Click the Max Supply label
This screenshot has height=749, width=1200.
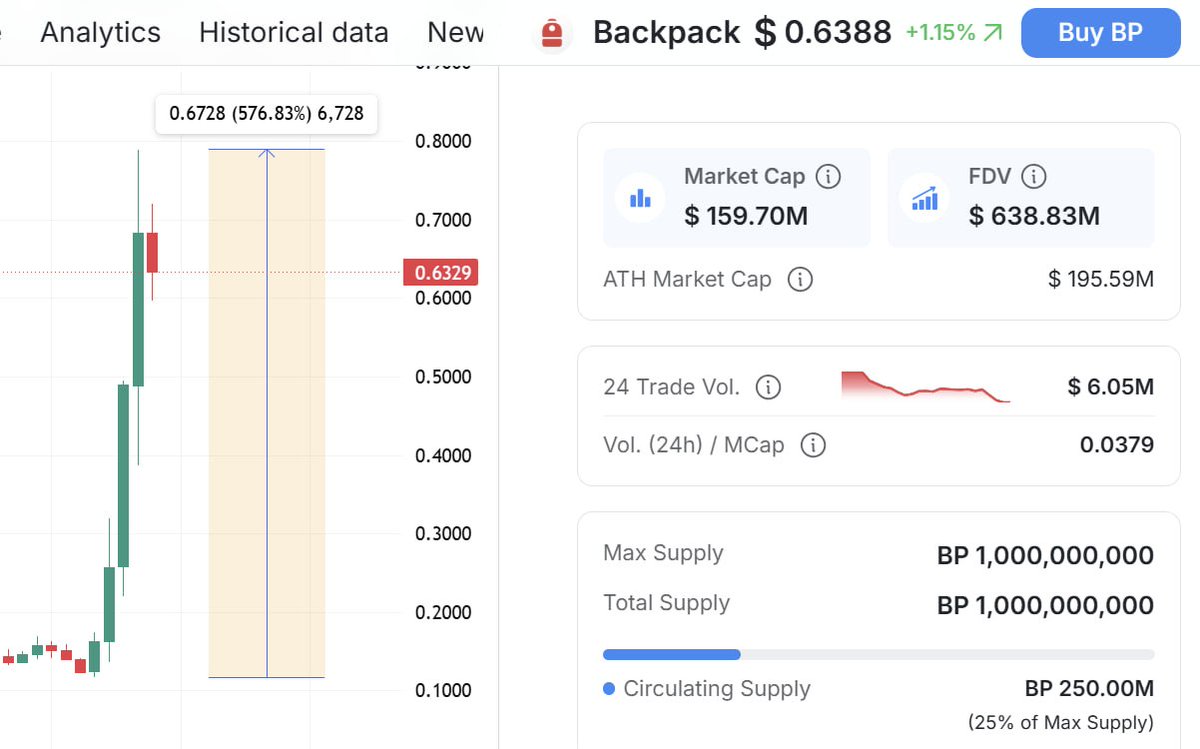pyautogui.click(x=663, y=553)
